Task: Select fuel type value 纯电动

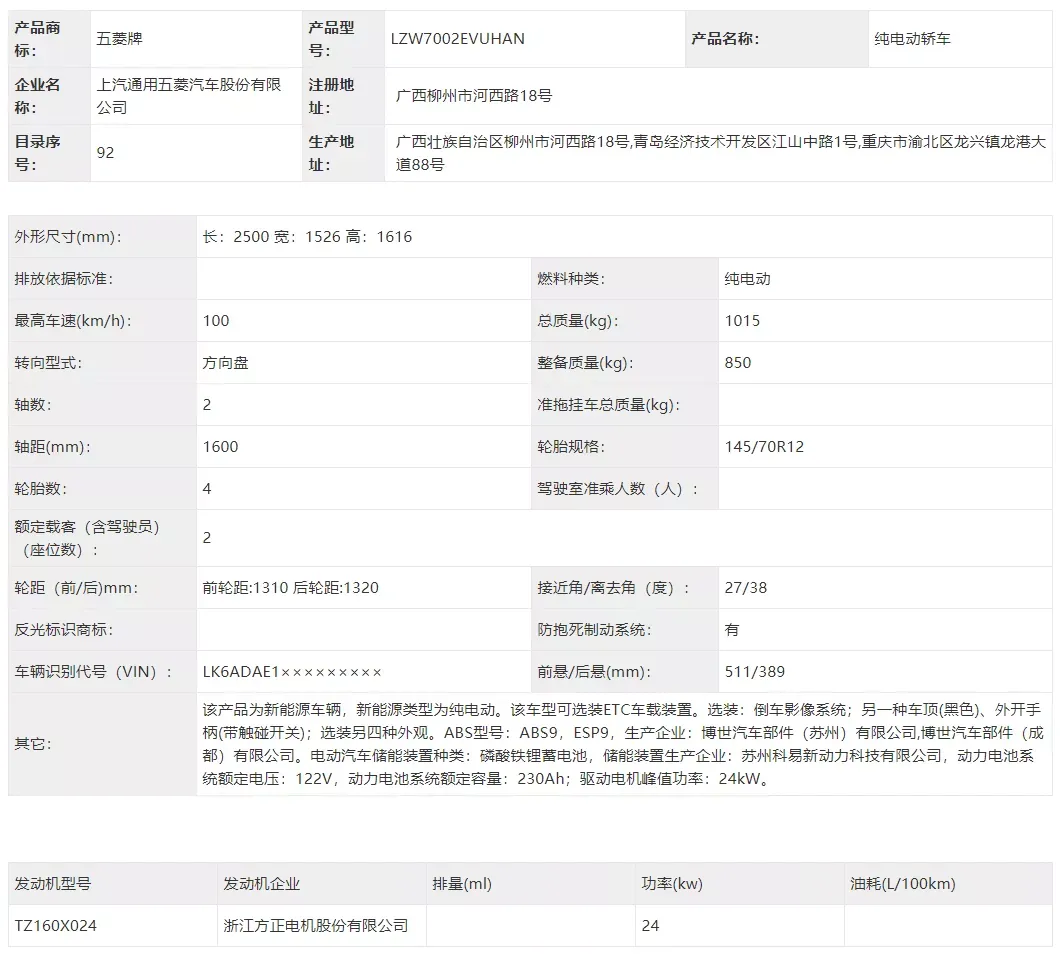Action: [747, 278]
